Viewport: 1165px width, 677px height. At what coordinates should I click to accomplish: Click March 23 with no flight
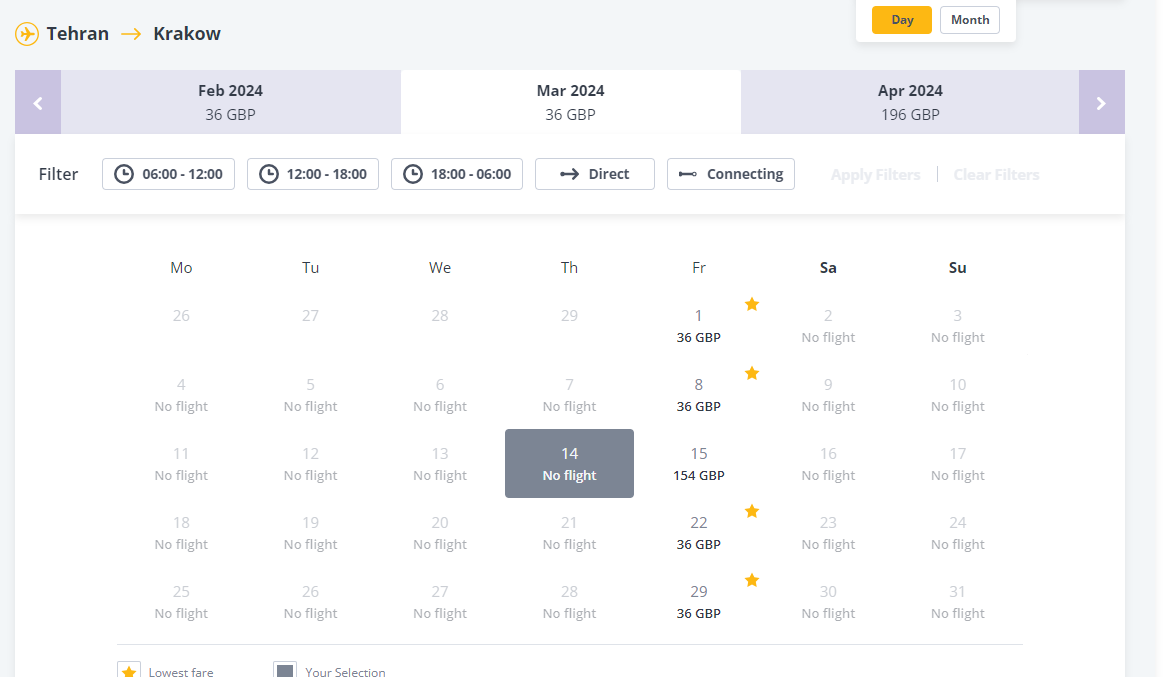point(828,533)
